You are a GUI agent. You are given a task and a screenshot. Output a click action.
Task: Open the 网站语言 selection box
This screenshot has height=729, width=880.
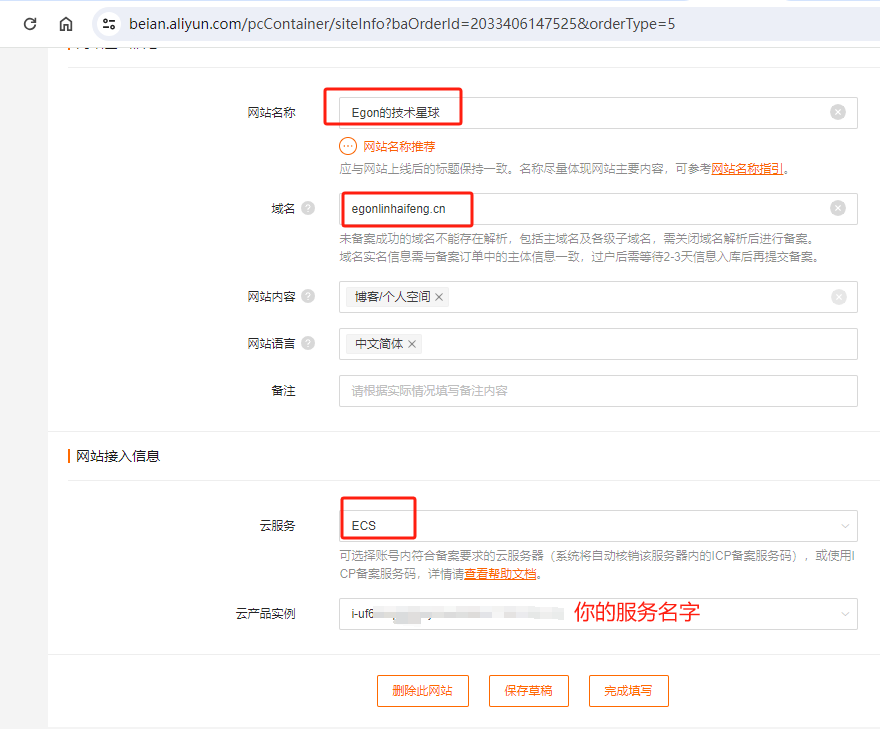click(x=640, y=344)
